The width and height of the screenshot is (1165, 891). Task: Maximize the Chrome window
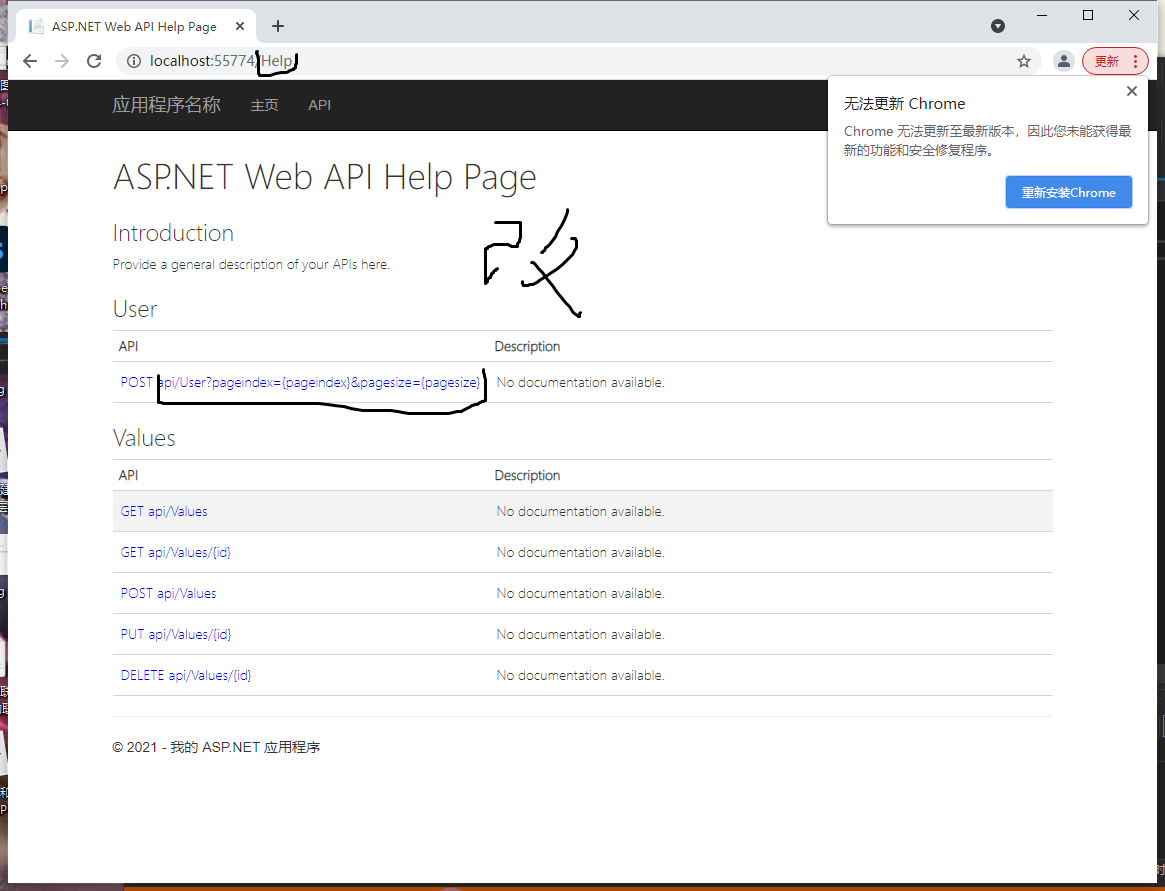[x=1088, y=15]
